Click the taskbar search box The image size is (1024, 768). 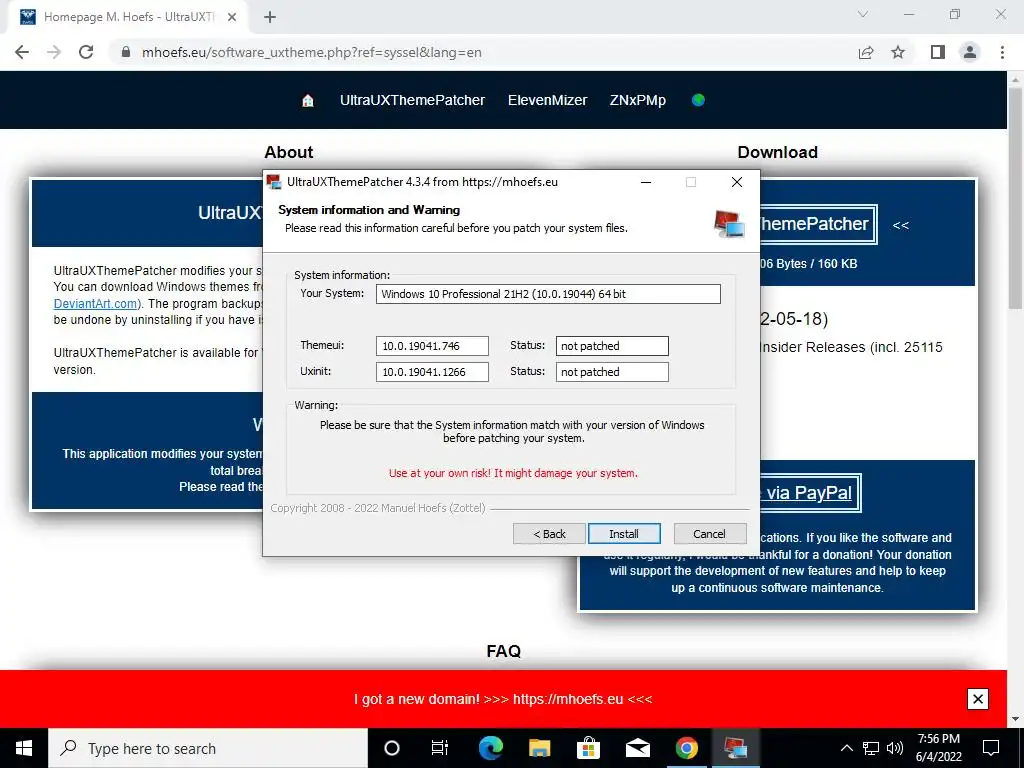[x=208, y=748]
